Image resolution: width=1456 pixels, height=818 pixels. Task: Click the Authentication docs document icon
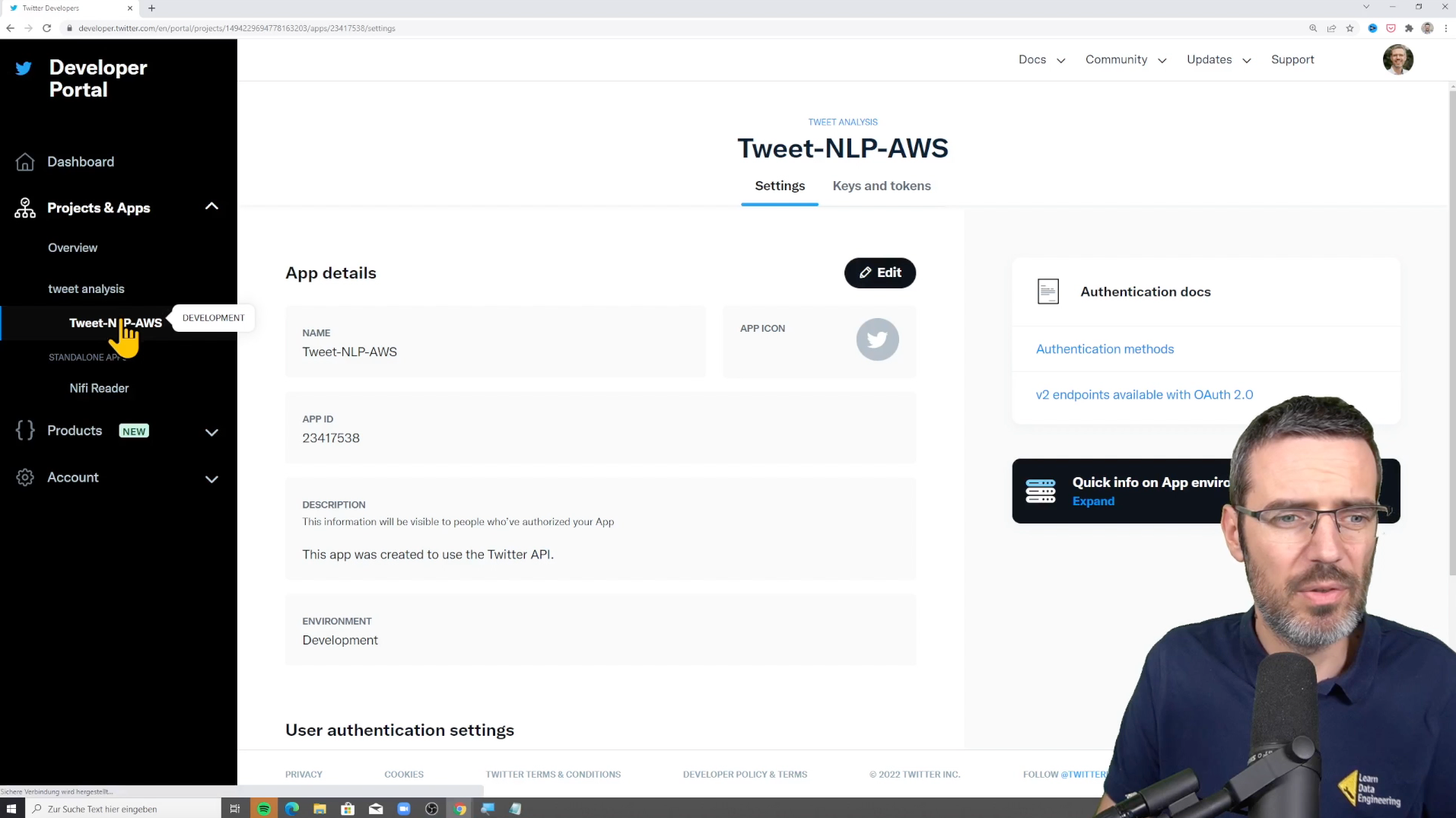[x=1047, y=291]
